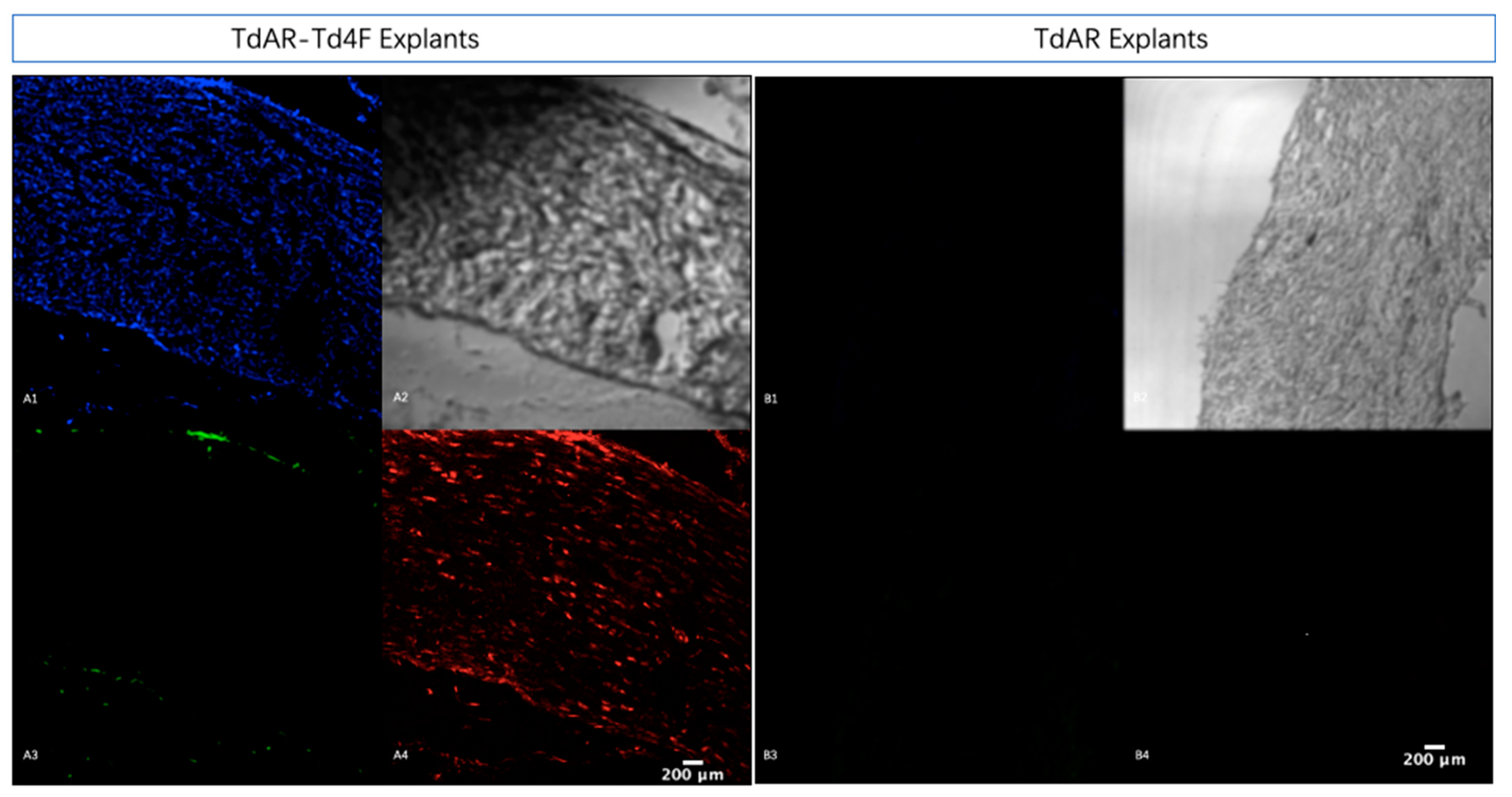1512x797 pixels.
Task: Click the B4 panel label
Action: [1142, 755]
